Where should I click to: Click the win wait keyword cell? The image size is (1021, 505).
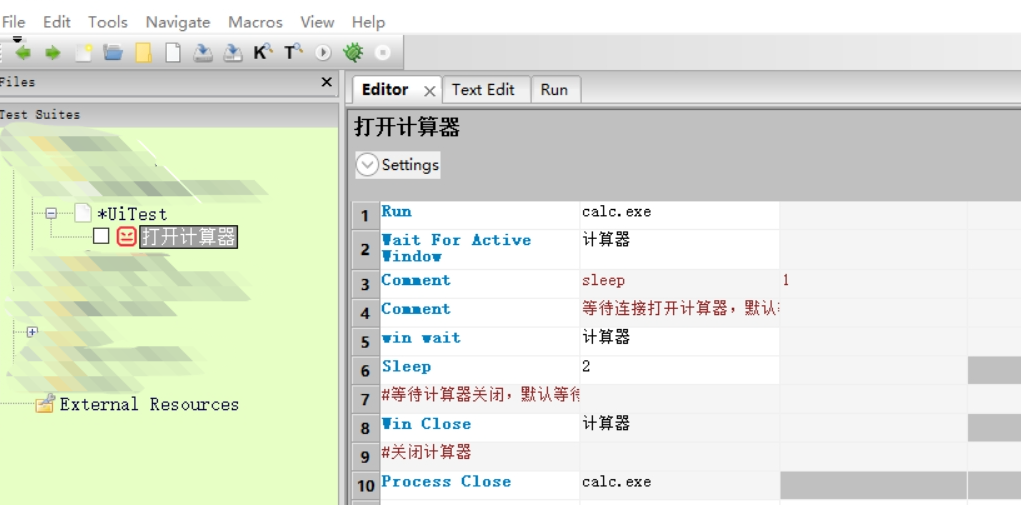tap(480, 341)
